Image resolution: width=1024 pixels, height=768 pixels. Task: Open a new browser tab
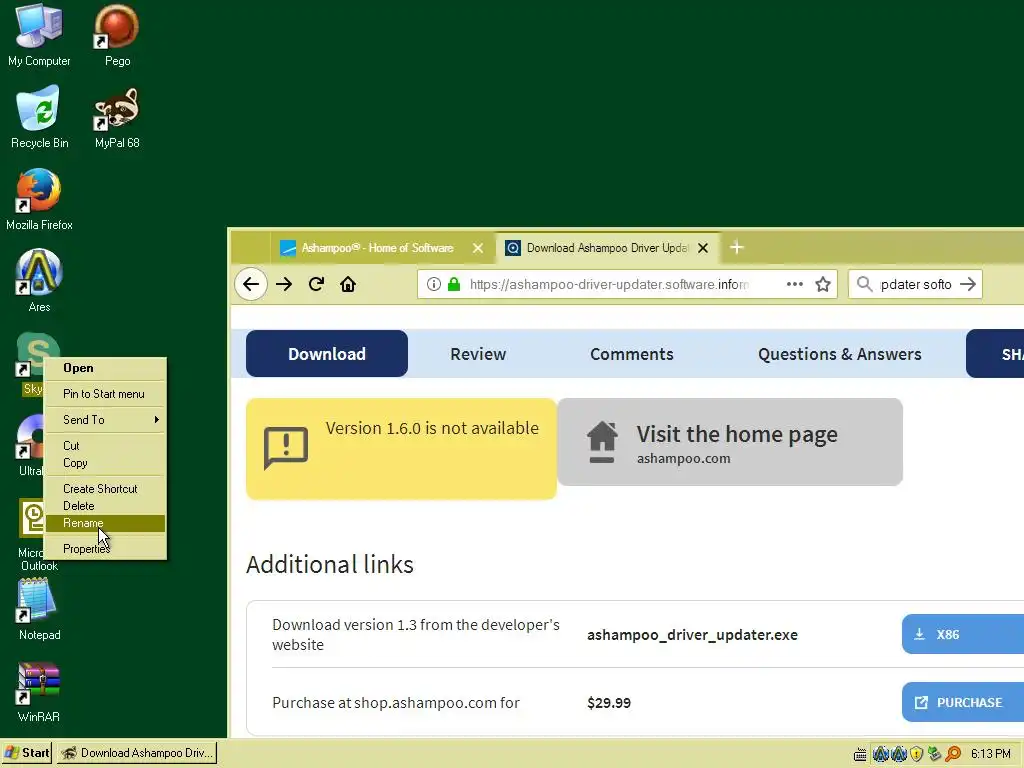tap(737, 248)
